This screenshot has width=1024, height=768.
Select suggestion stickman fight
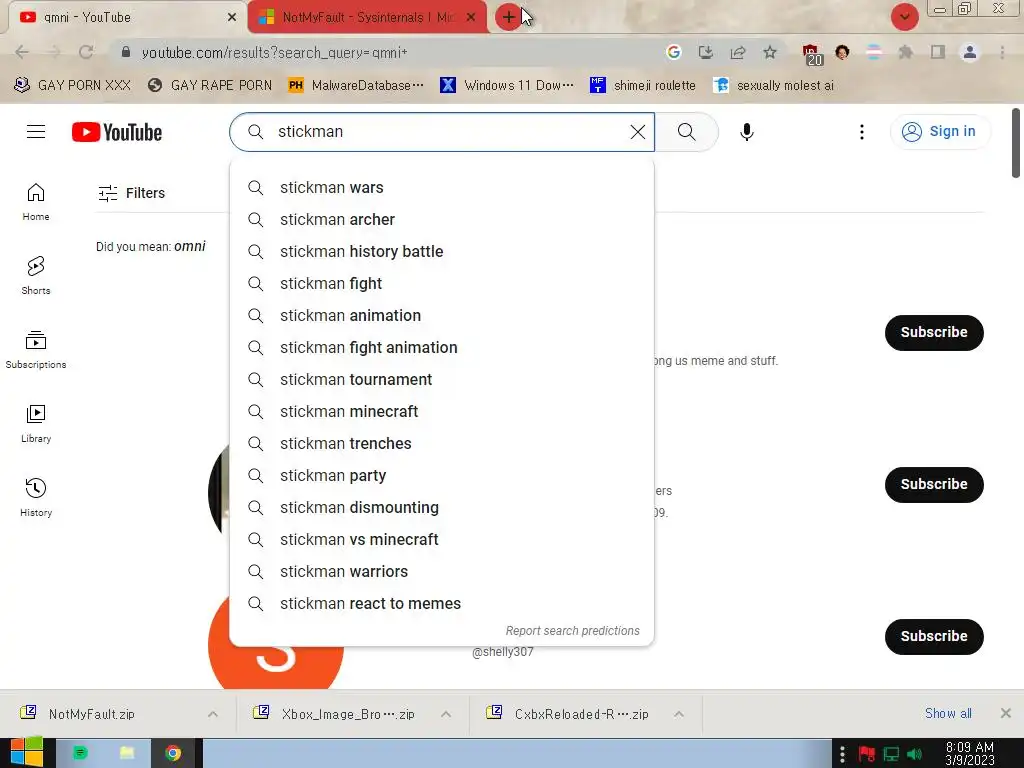(441, 283)
